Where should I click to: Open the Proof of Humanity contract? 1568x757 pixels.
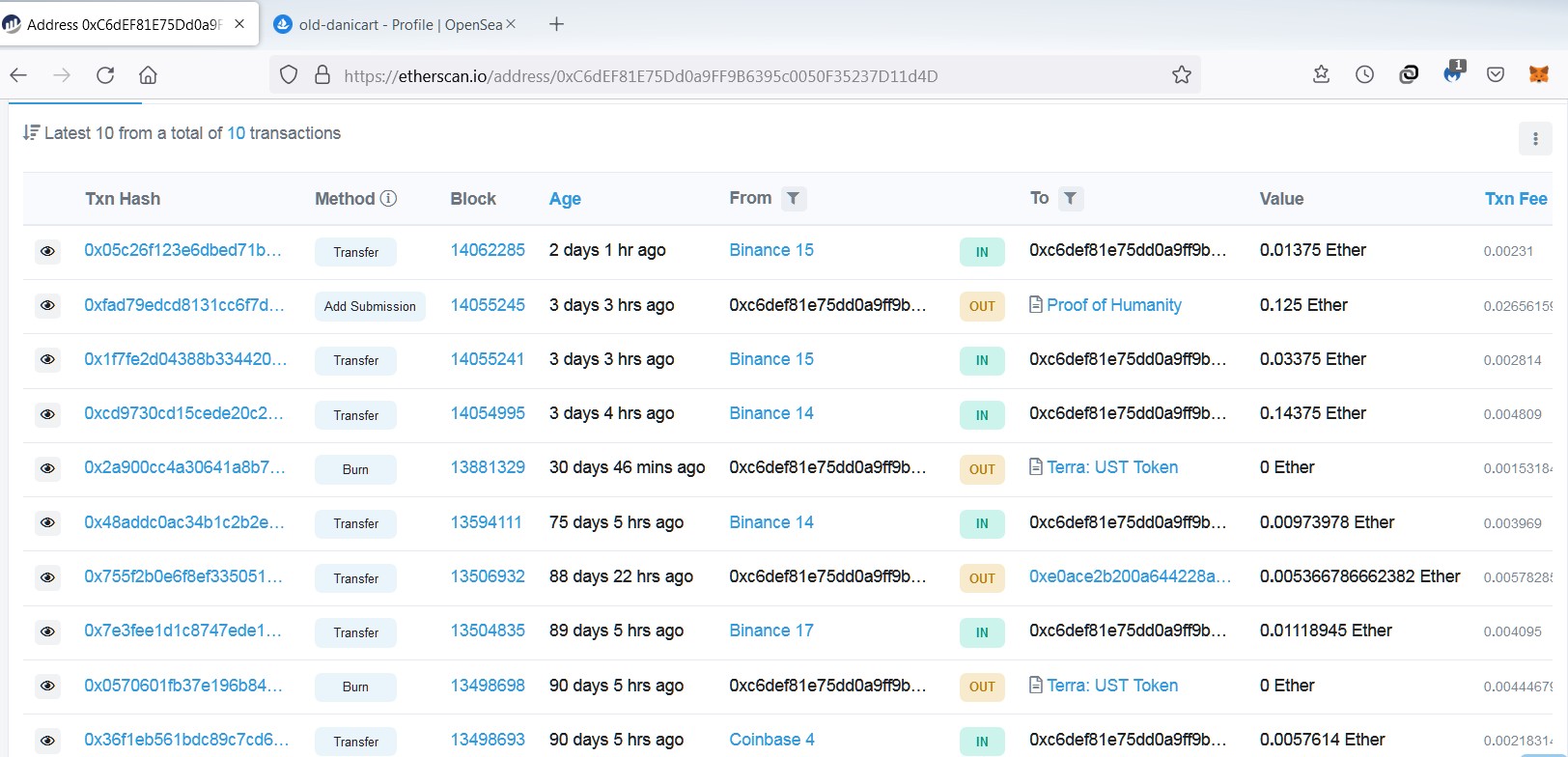point(1114,305)
